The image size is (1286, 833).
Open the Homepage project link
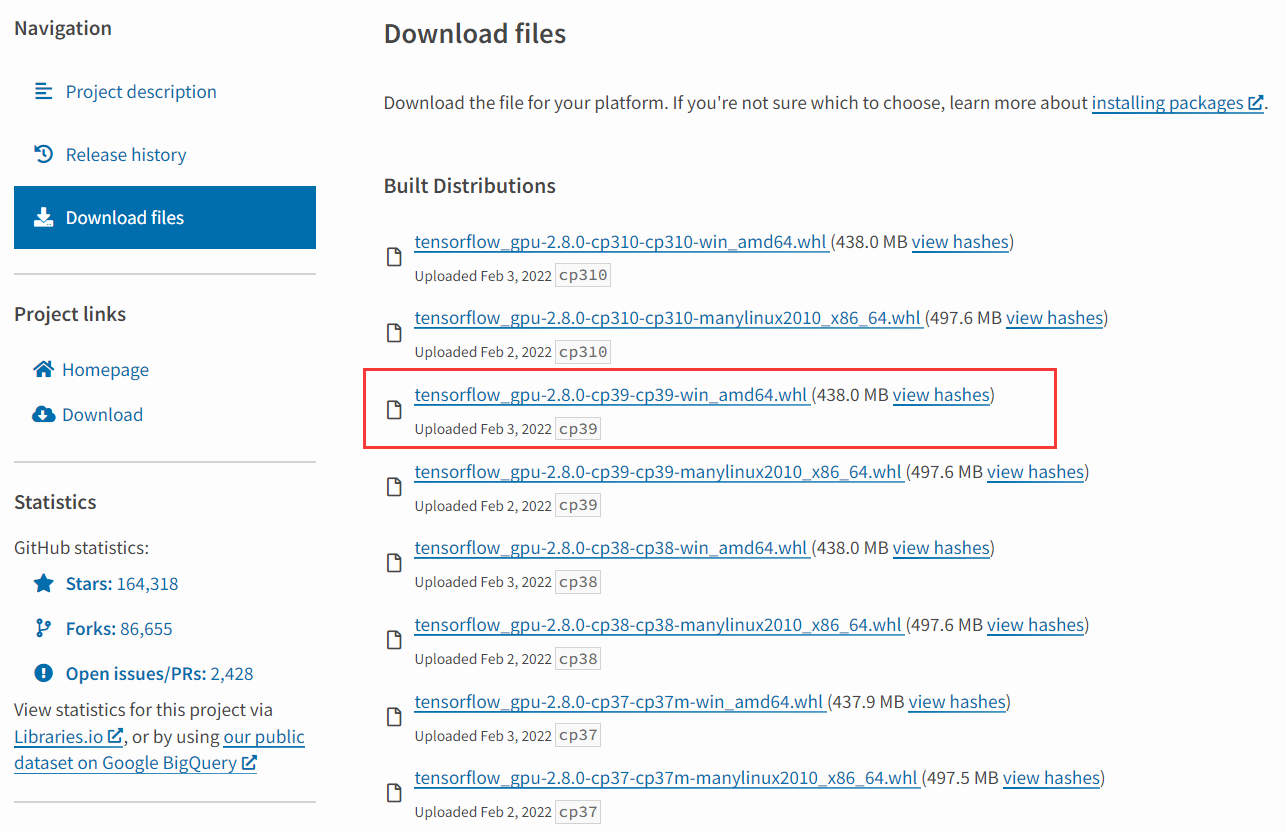[x=105, y=370]
